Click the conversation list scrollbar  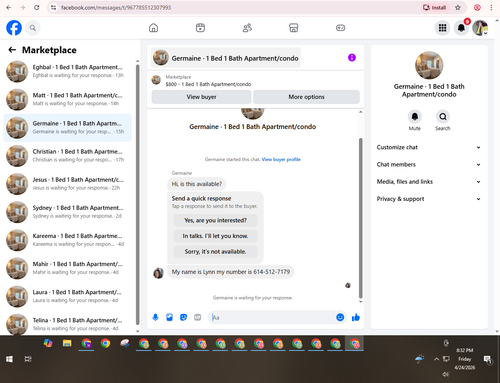tap(137, 194)
